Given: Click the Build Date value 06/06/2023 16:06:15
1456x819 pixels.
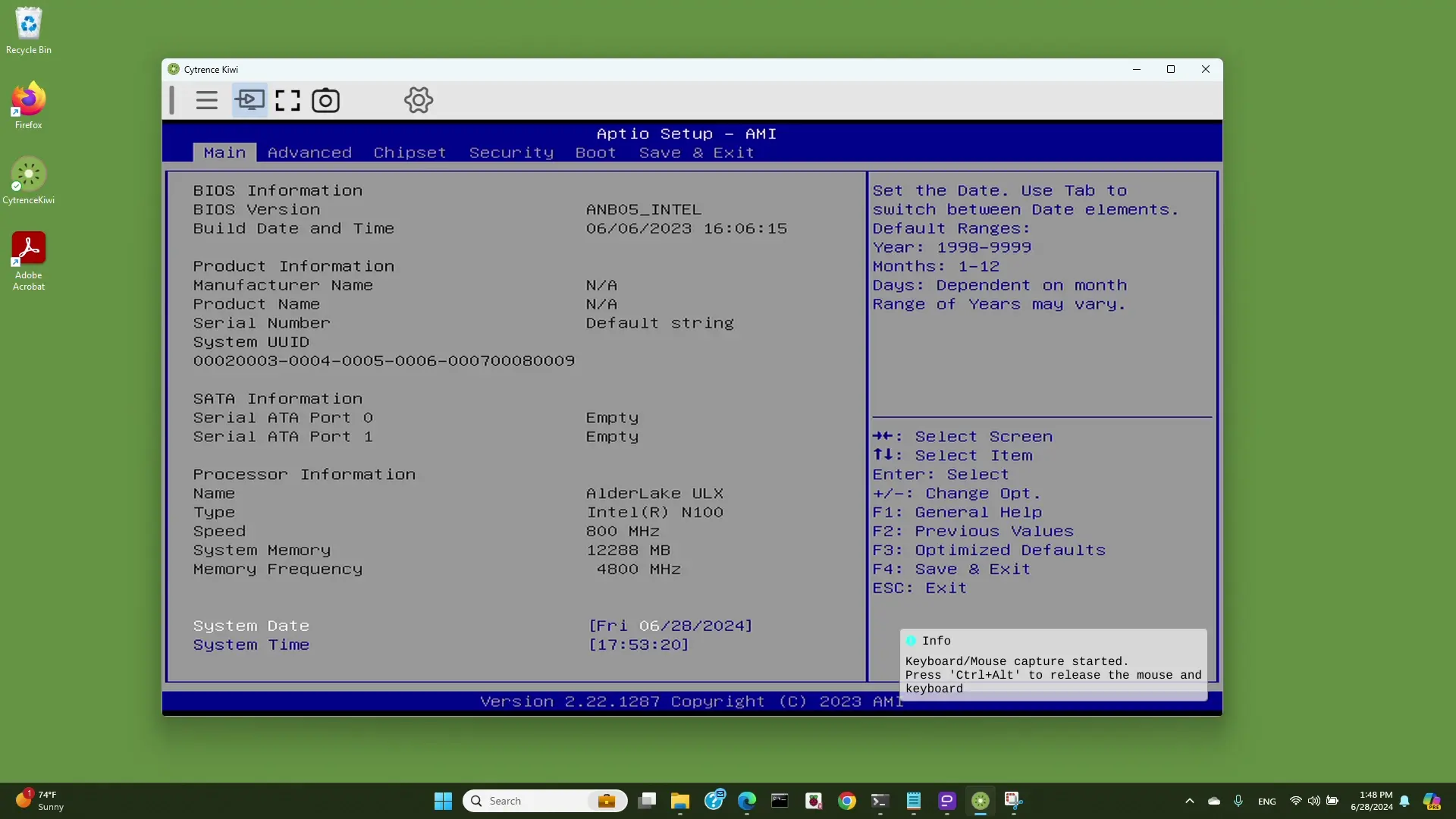Looking at the screenshot, I should coord(686,228).
